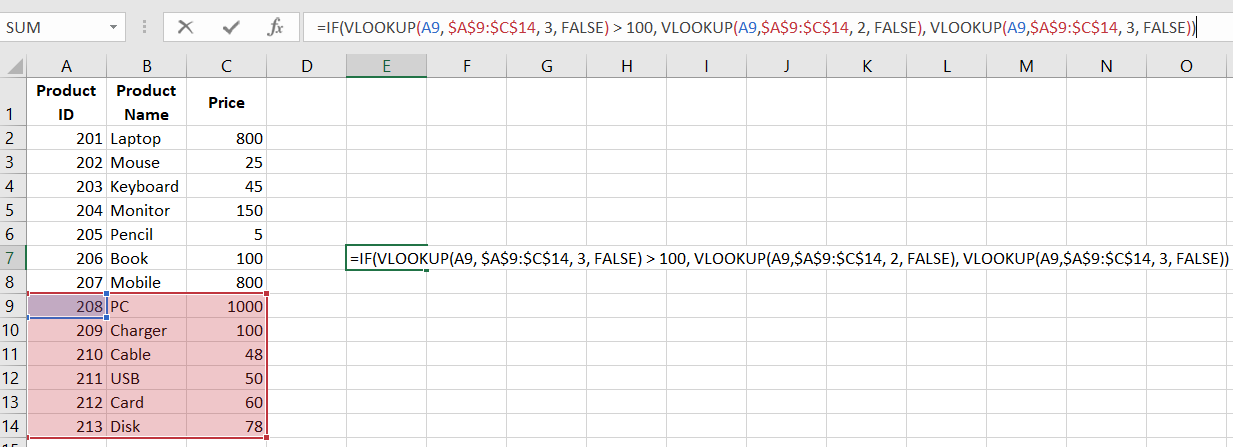Select column H header
Viewport: 1233px width, 447px height.
click(x=626, y=67)
